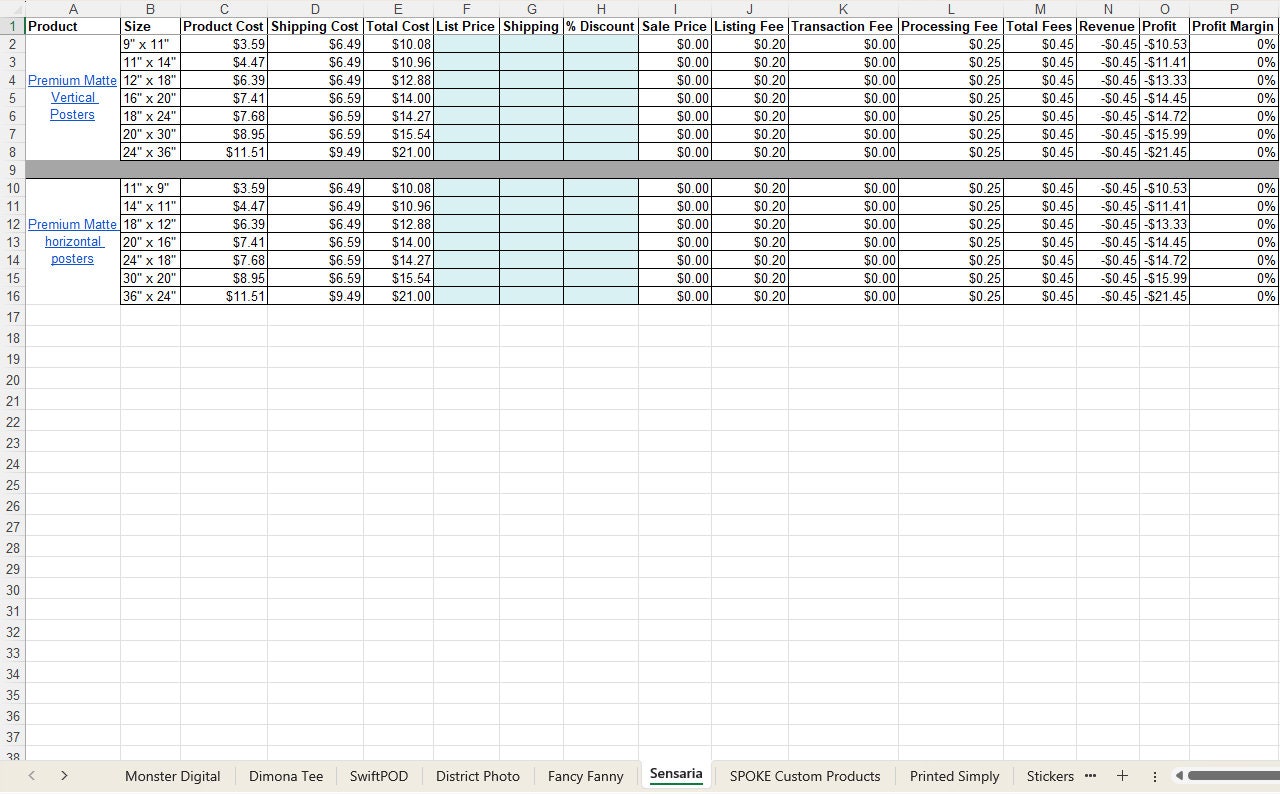Open the Dimona Tee sheet
Viewport: 1280px width, 794px height.
coord(286,776)
